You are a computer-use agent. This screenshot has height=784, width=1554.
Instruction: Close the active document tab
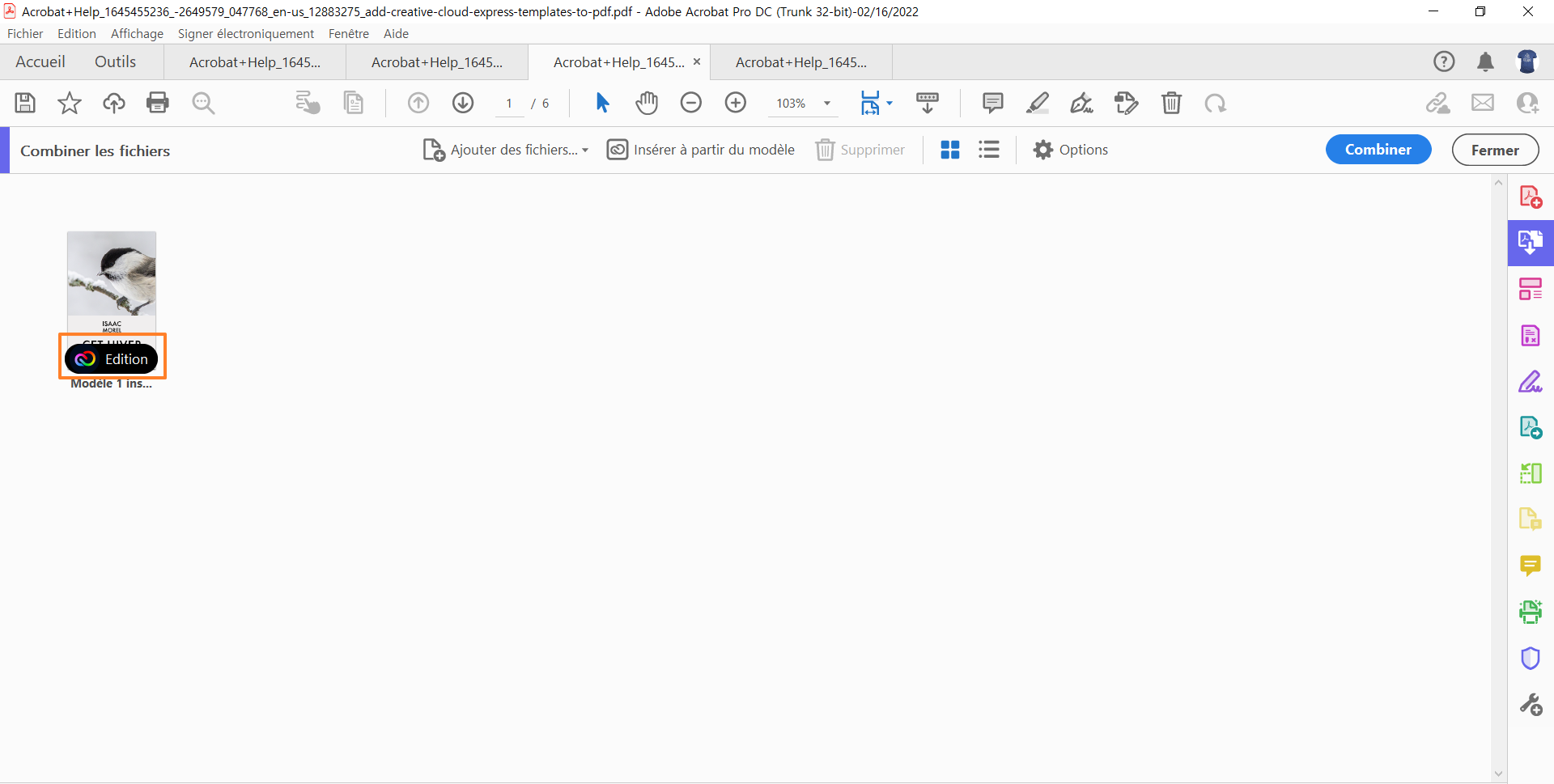[x=696, y=61]
